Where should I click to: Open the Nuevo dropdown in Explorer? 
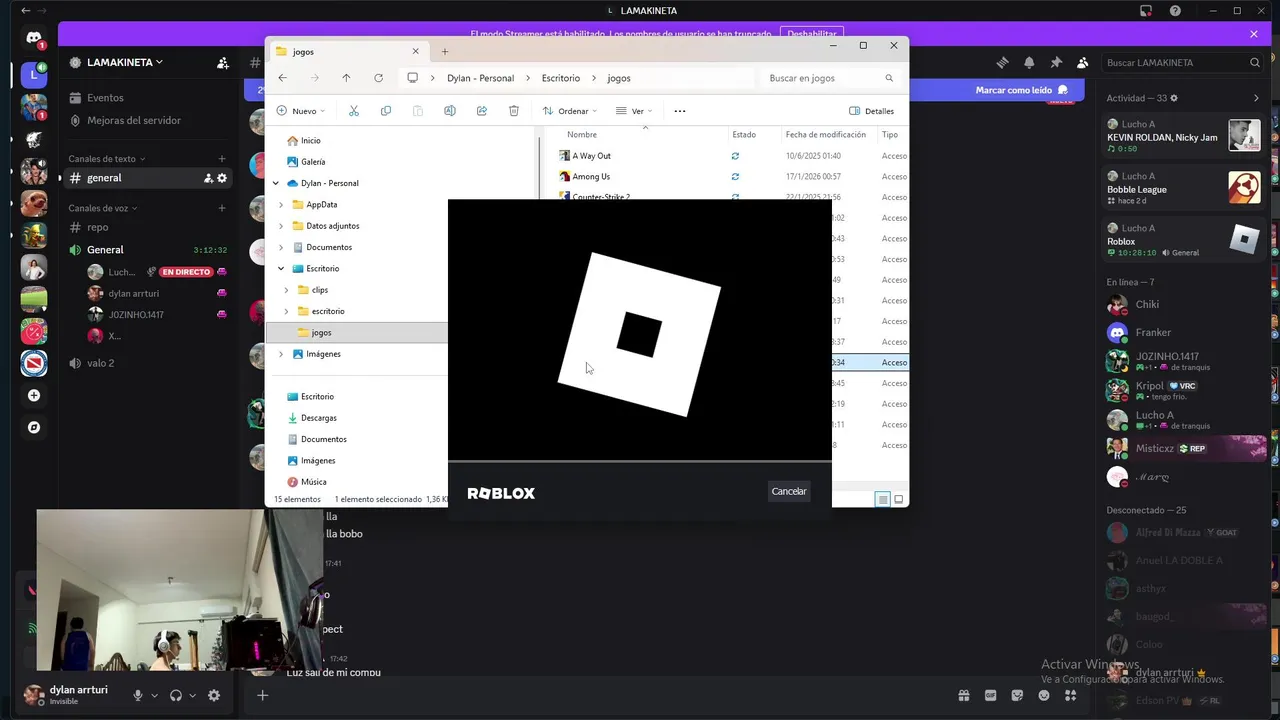302,111
